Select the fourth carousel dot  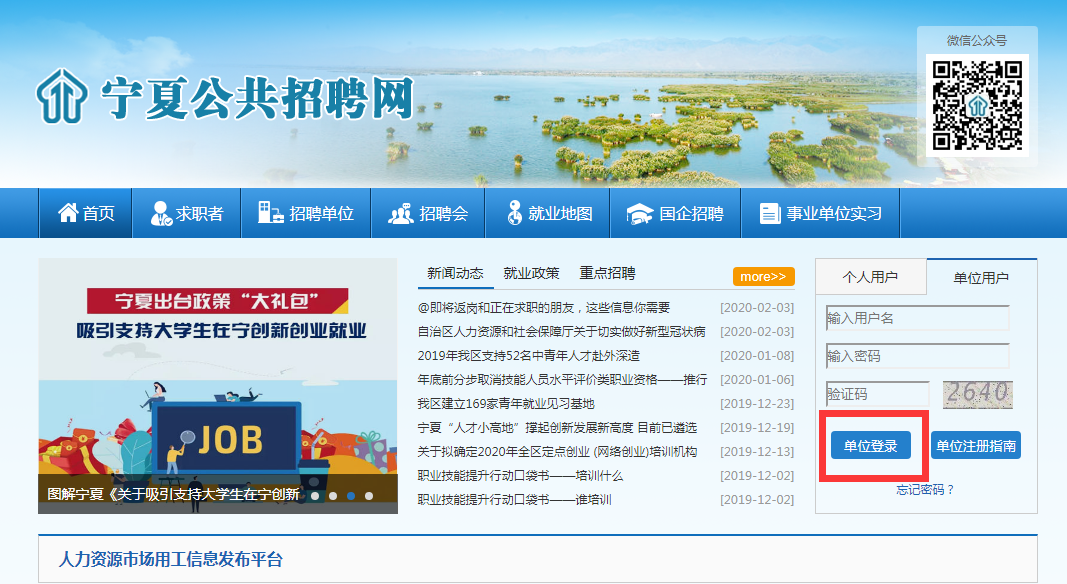pyautogui.click(x=369, y=496)
